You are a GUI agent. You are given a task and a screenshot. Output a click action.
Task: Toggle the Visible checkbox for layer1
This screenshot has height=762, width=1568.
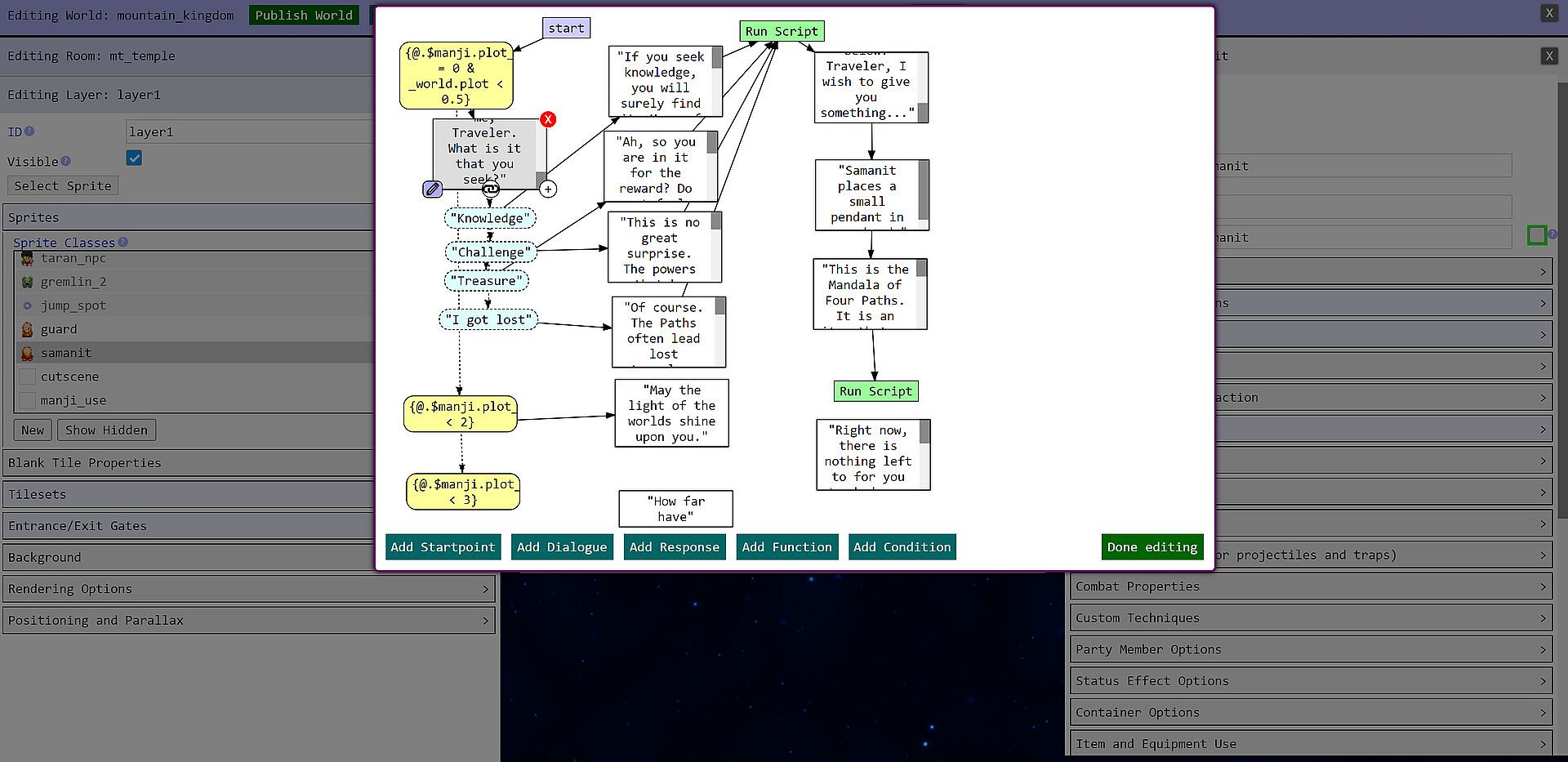click(134, 158)
